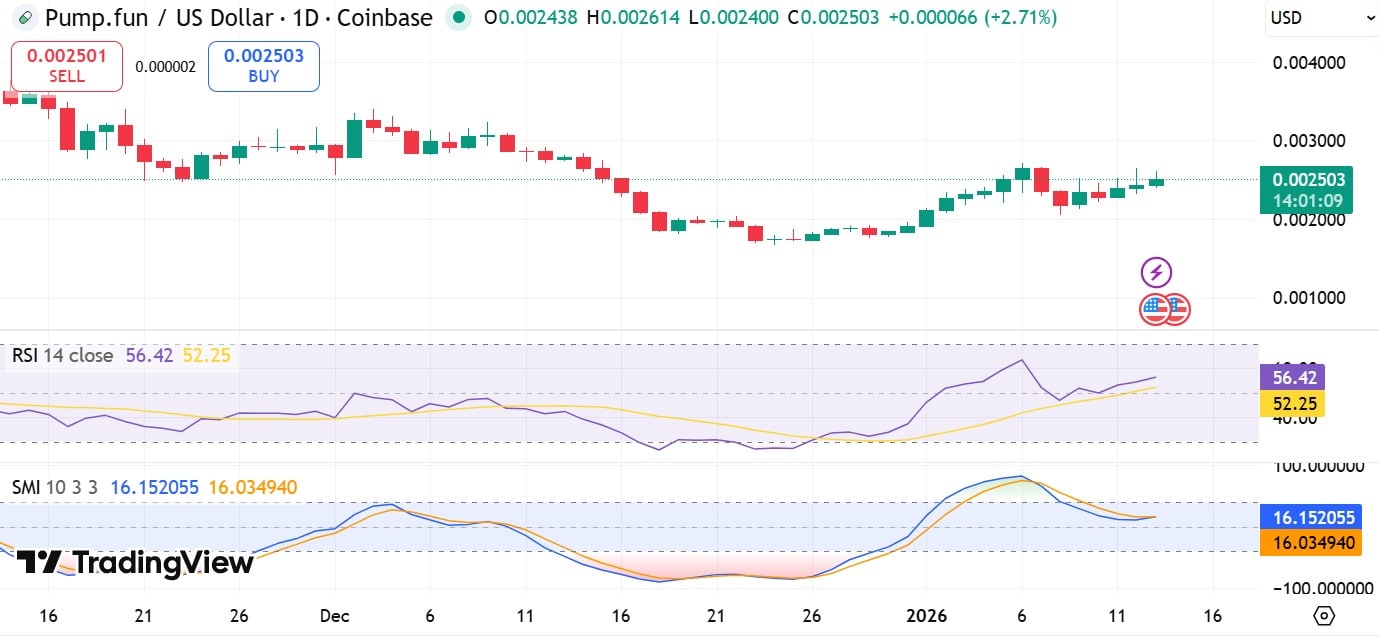Open instant trading via the lightning bolt icon
1379x640 pixels.
pos(1156,271)
